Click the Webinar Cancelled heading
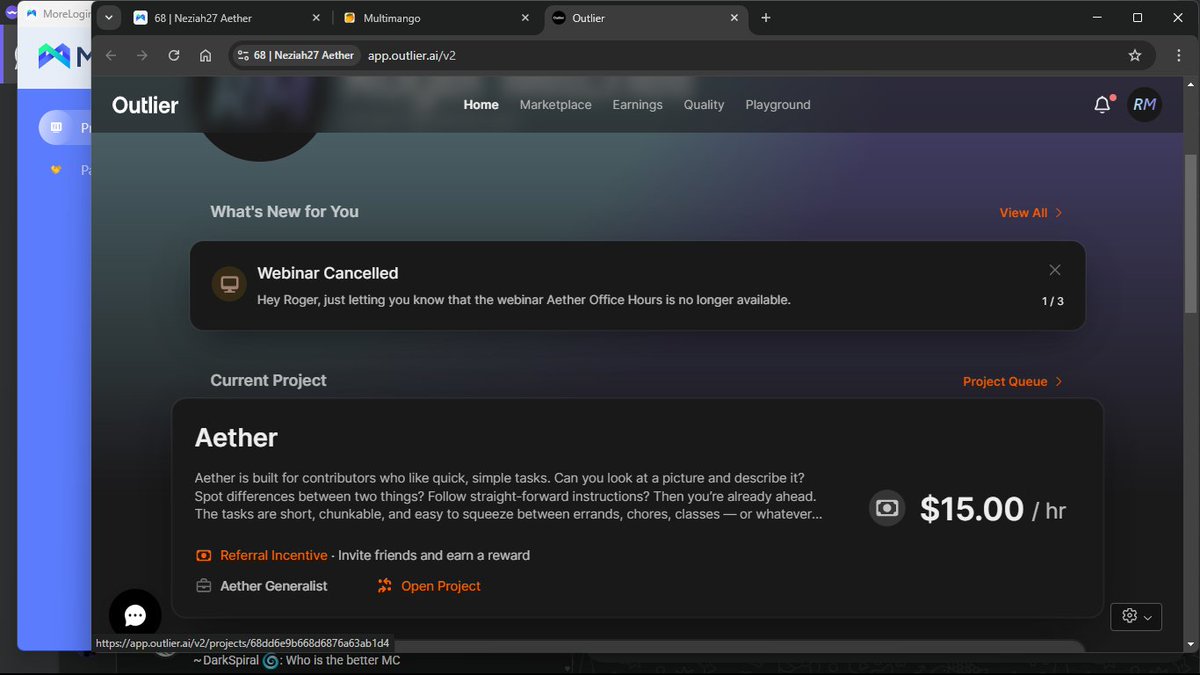Screen dimensions: 1200x675 click(x=328, y=273)
